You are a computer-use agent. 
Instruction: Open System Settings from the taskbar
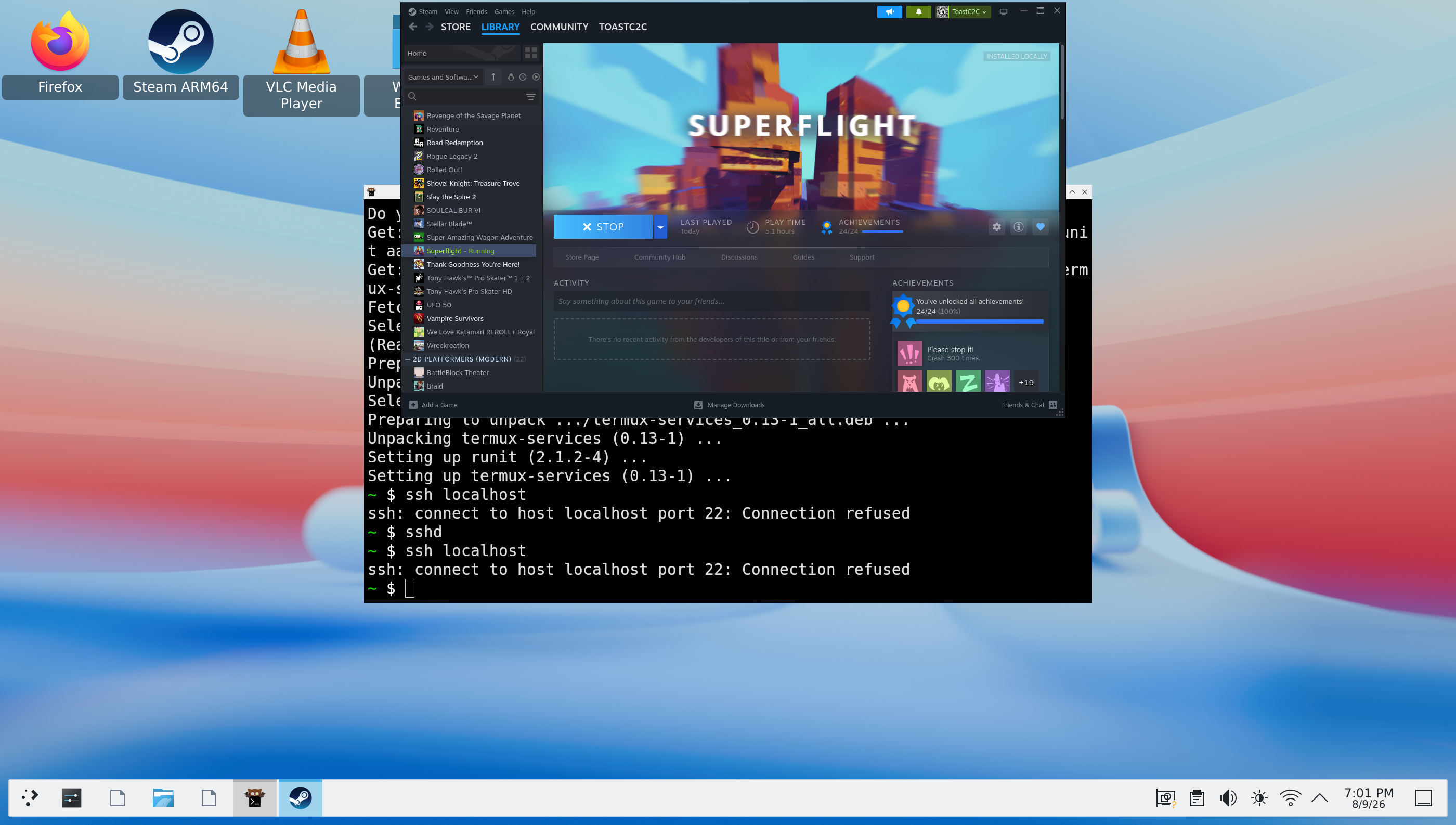[x=72, y=798]
